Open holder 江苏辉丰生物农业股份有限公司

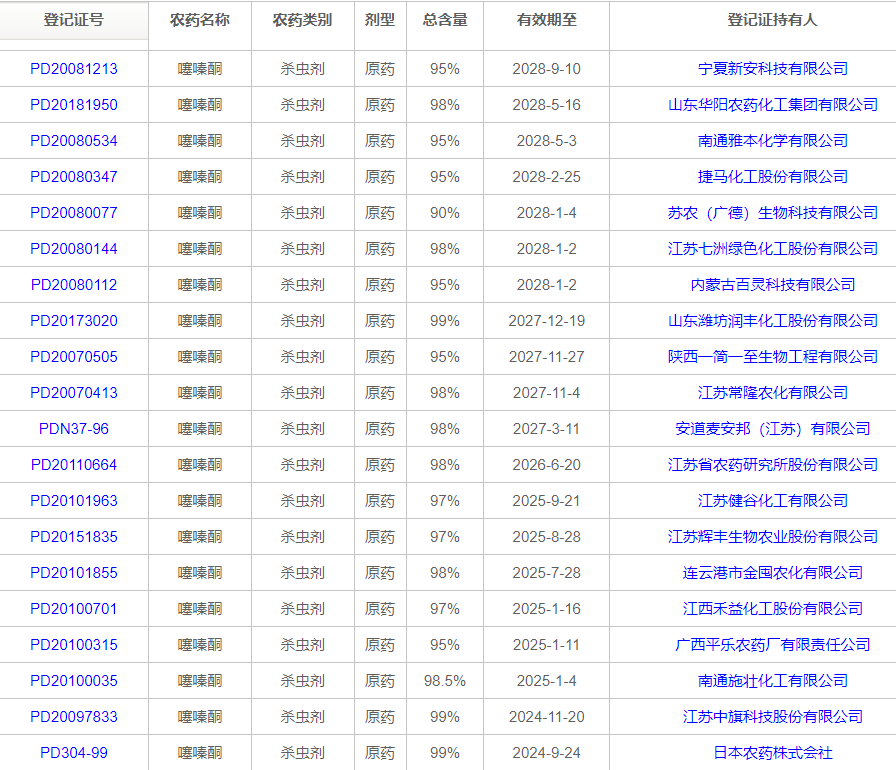tap(773, 537)
